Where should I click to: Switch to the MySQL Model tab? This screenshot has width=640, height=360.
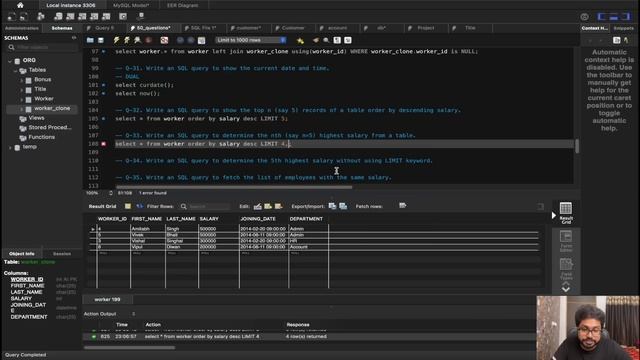pos(131,5)
